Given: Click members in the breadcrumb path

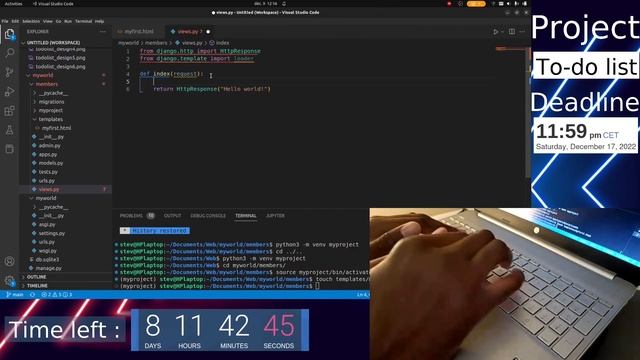Looking at the screenshot, I should pyautogui.click(x=156, y=42).
